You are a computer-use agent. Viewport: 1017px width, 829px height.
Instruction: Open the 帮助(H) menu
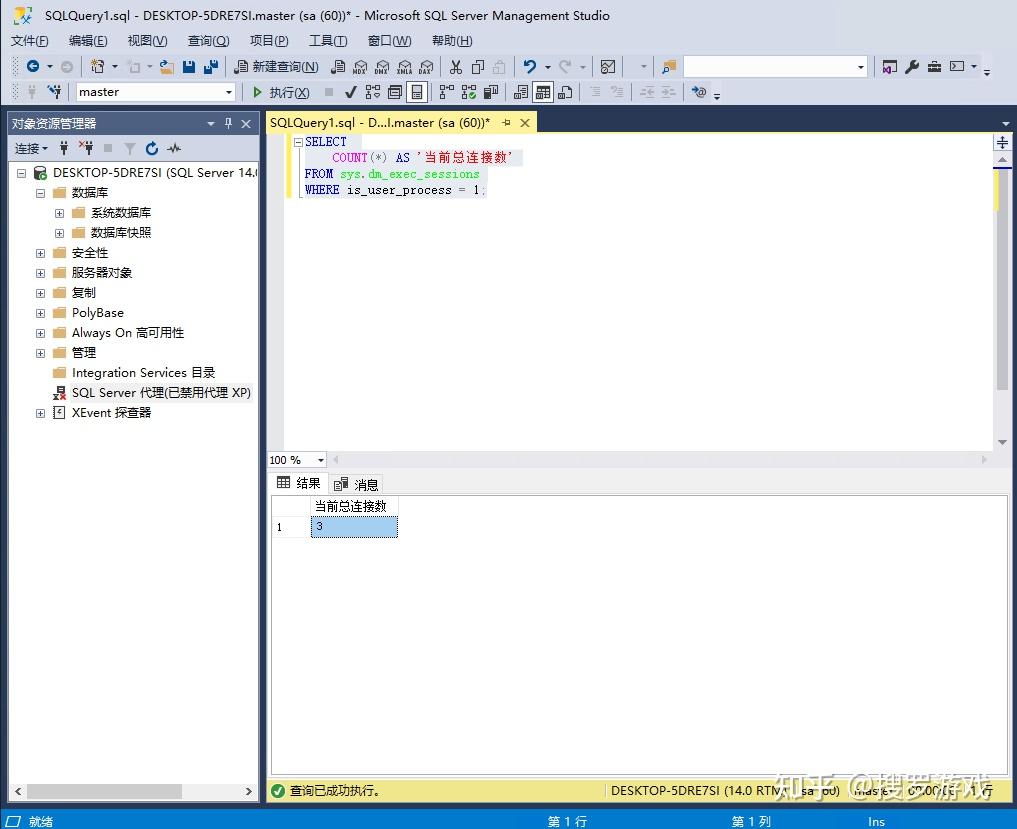tap(452, 41)
